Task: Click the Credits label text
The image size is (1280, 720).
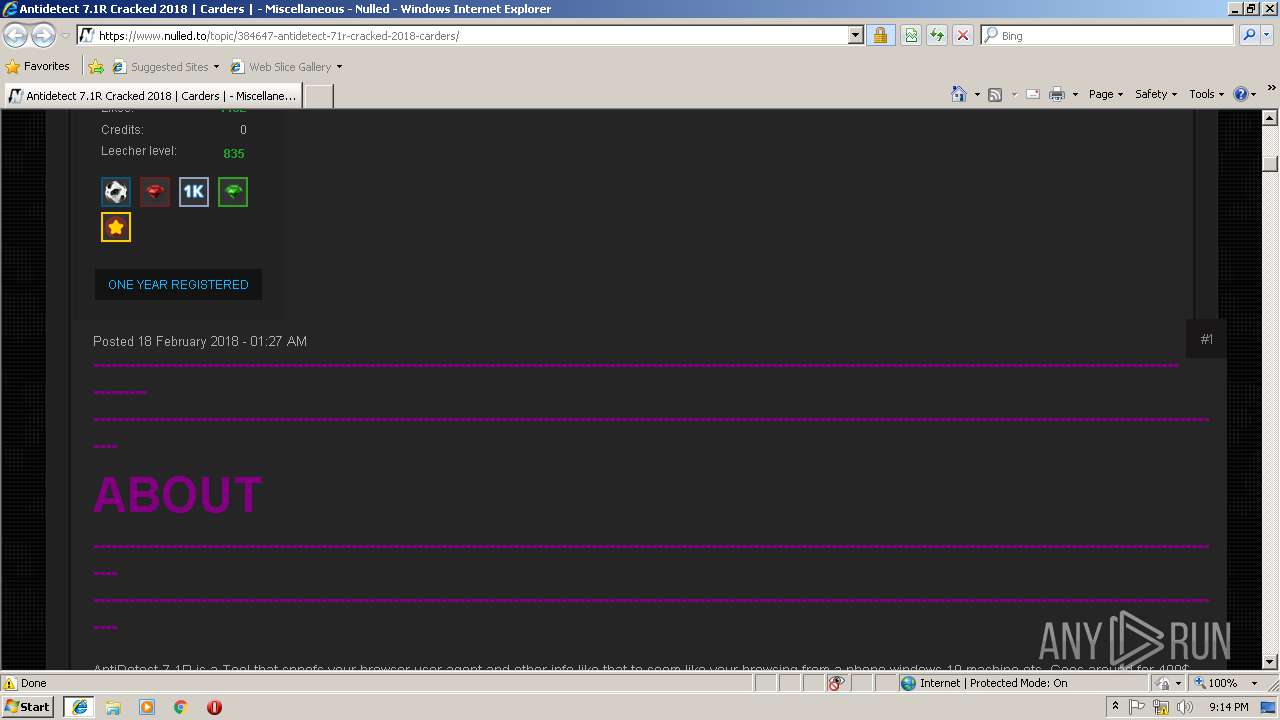Action: [x=122, y=130]
